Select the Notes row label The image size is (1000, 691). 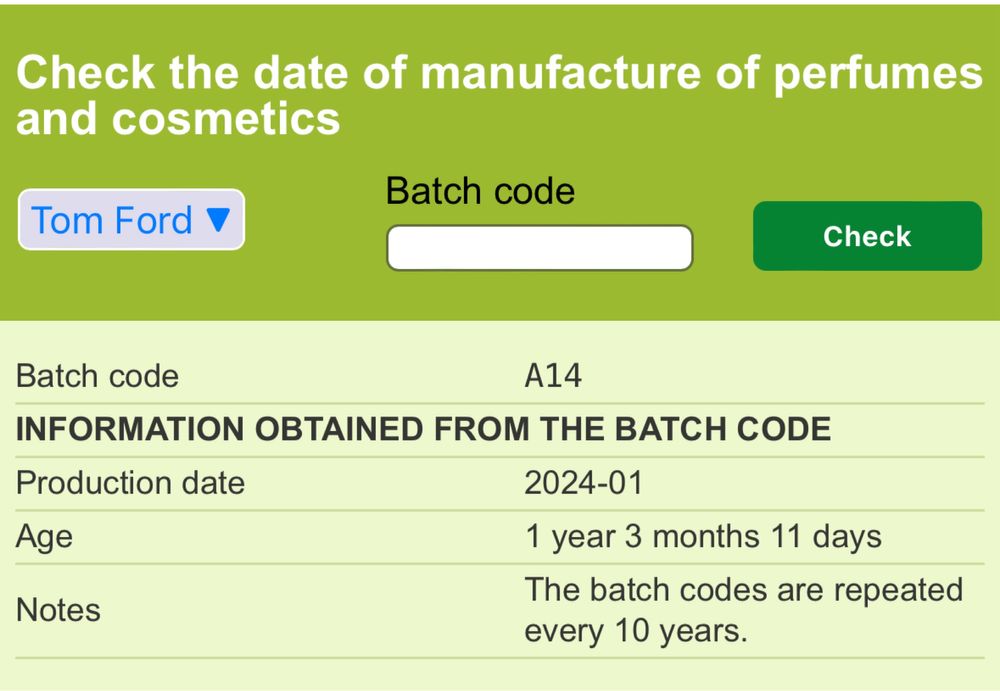coord(58,610)
